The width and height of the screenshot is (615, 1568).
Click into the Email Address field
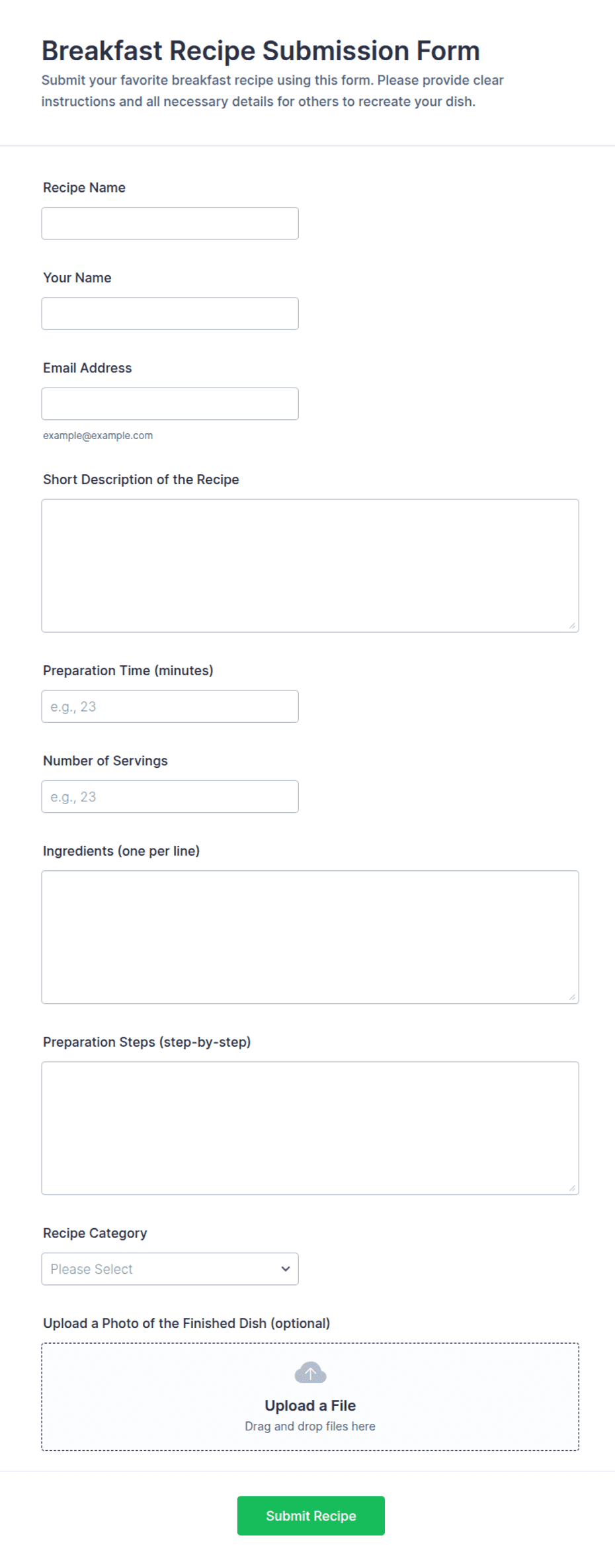click(170, 403)
